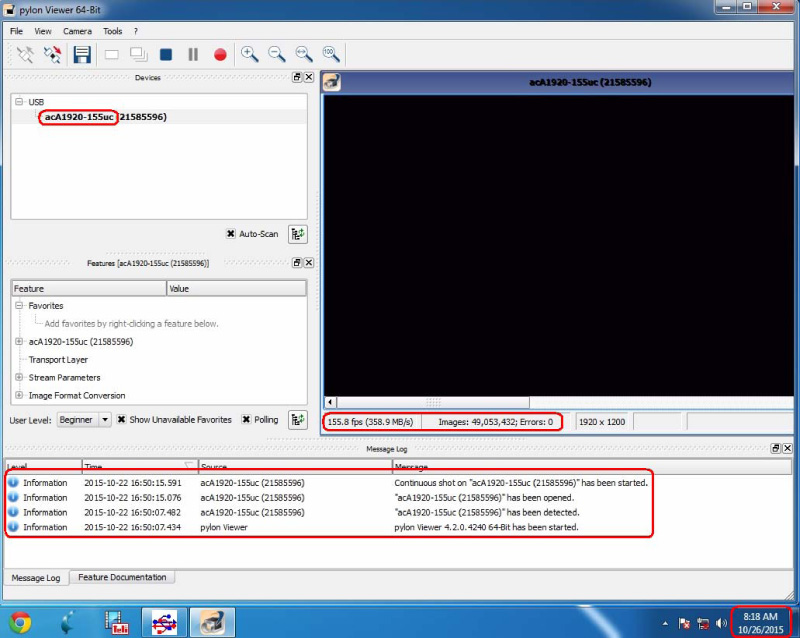Open the ? help menu

tap(136, 31)
